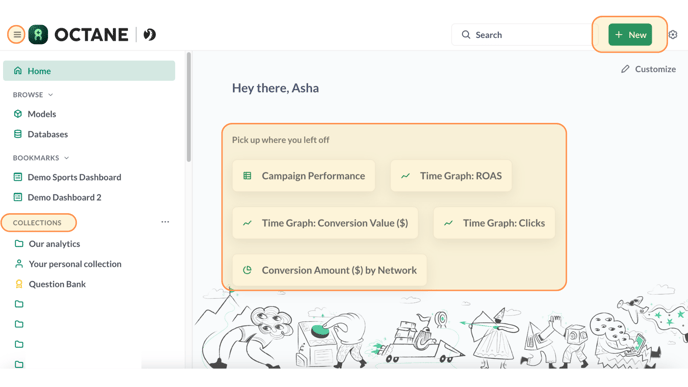Open the Campaign Performance card
688x387 pixels.
click(304, 176)
